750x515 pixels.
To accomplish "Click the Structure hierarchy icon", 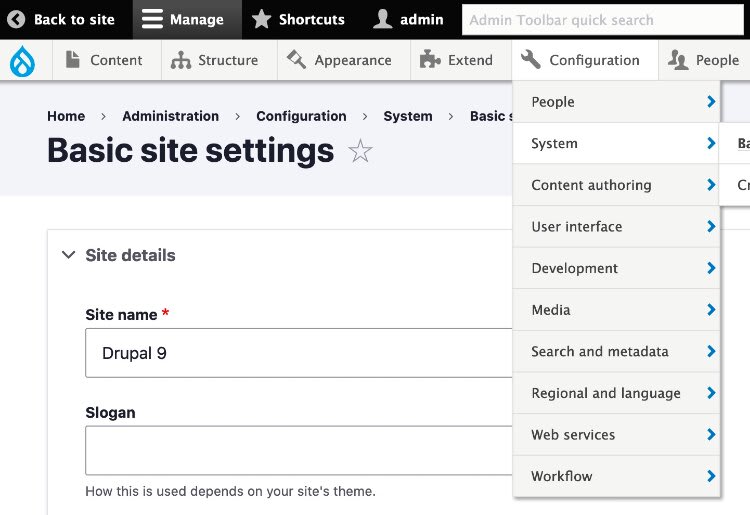I will pyautogui.click(x=181, y=60).
